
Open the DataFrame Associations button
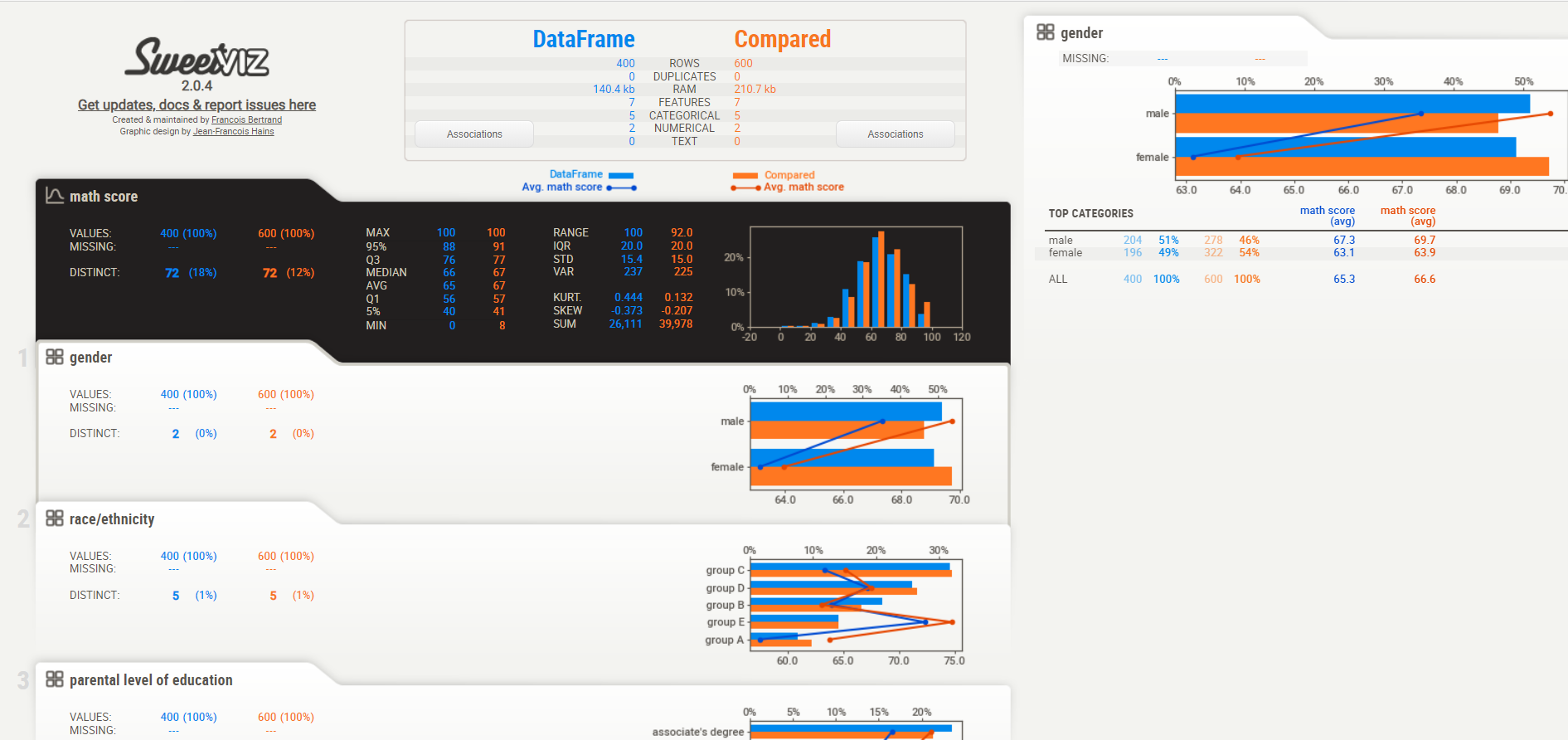click(x=474, y=134)
